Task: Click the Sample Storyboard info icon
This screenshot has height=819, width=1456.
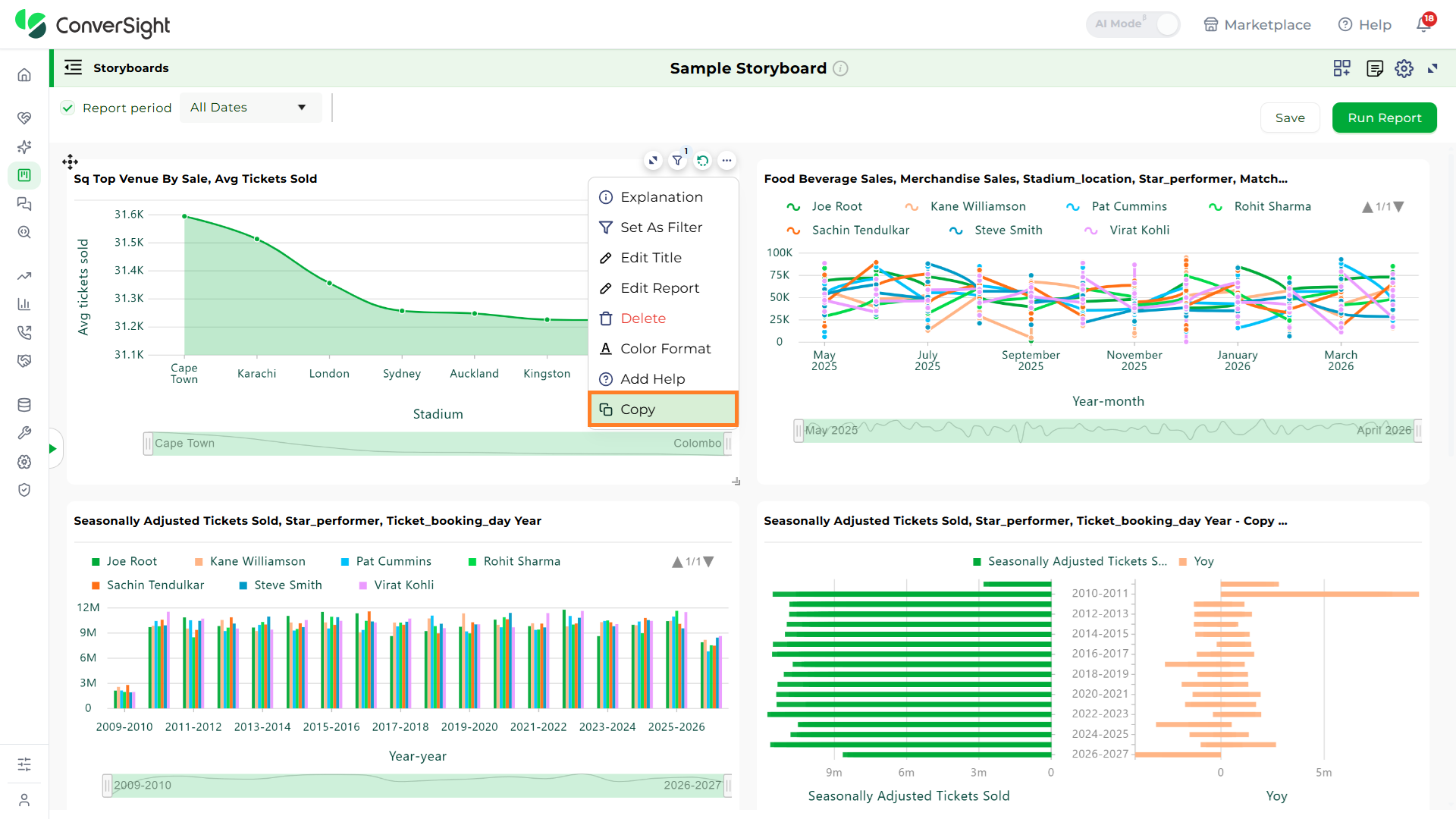Action: (x=840, y=68)
